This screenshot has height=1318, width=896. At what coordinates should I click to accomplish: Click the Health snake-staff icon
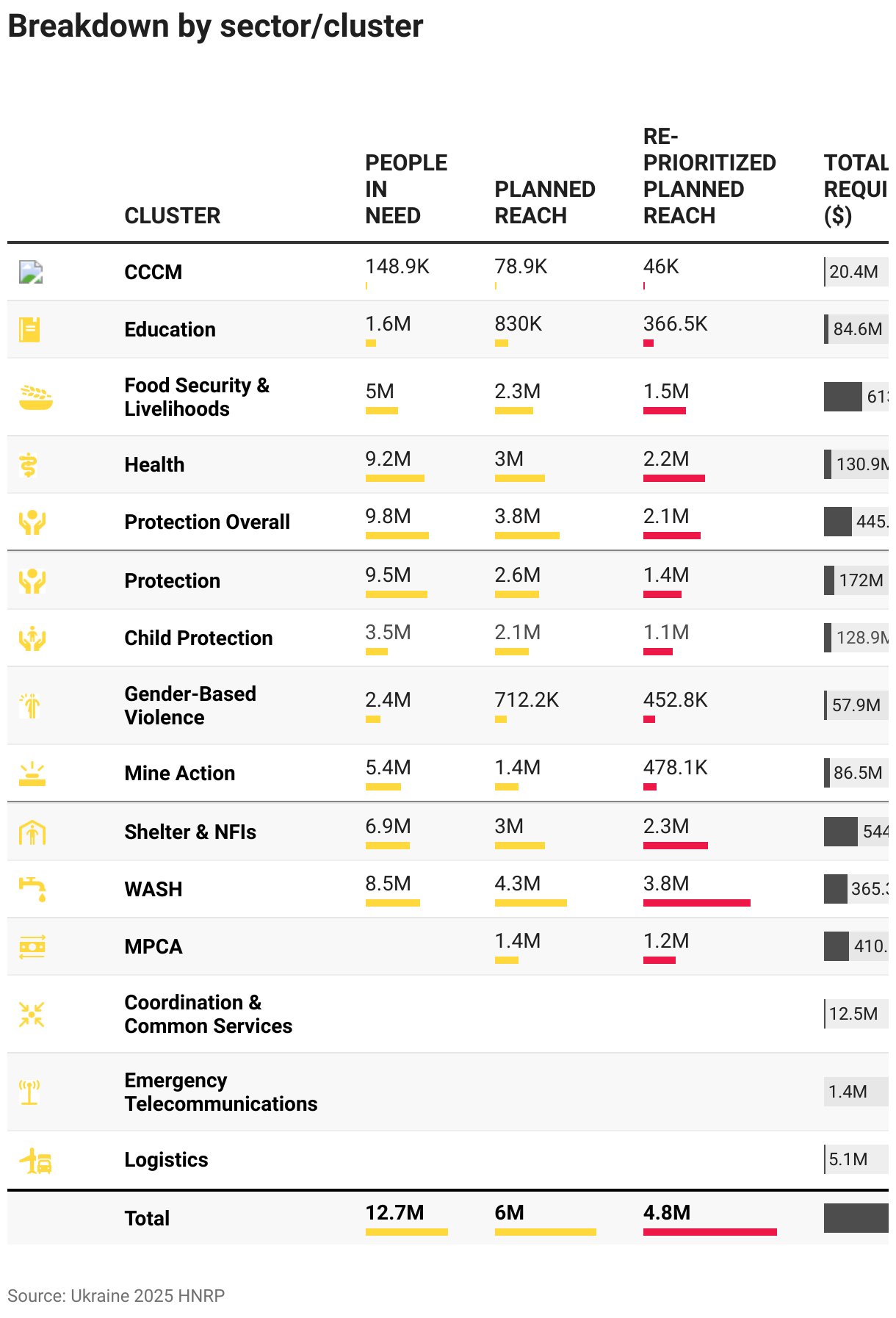pyautogui.click(x=29, y=464)
